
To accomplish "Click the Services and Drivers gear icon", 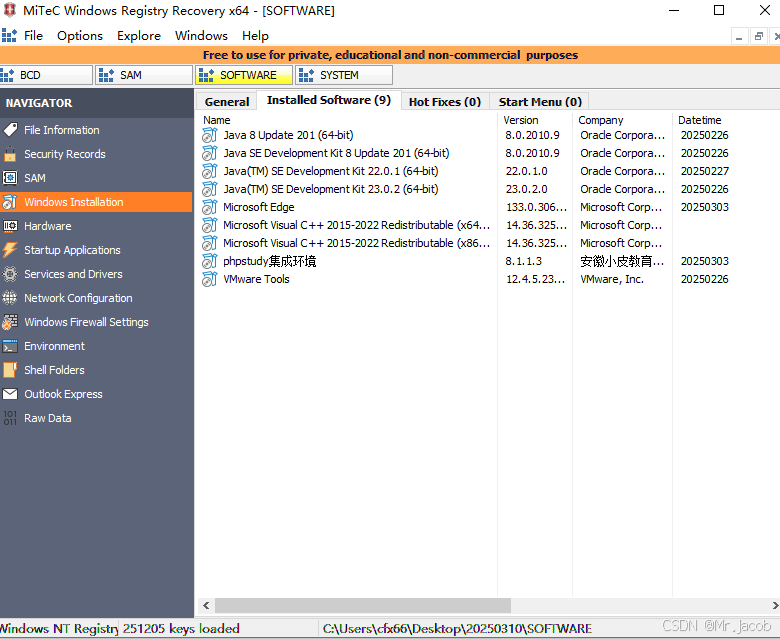I will tap(10, 274).
